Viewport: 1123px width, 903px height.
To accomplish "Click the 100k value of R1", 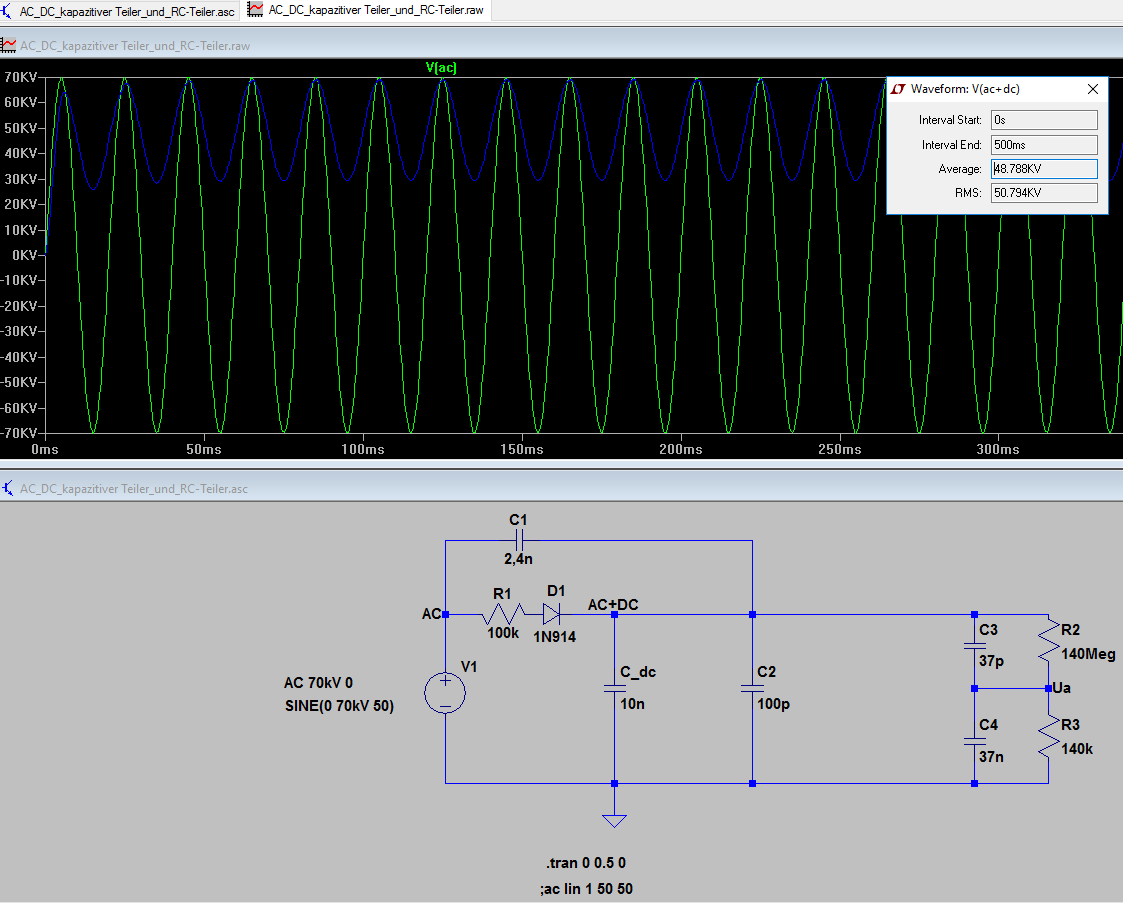I will [x=503, y=633].
